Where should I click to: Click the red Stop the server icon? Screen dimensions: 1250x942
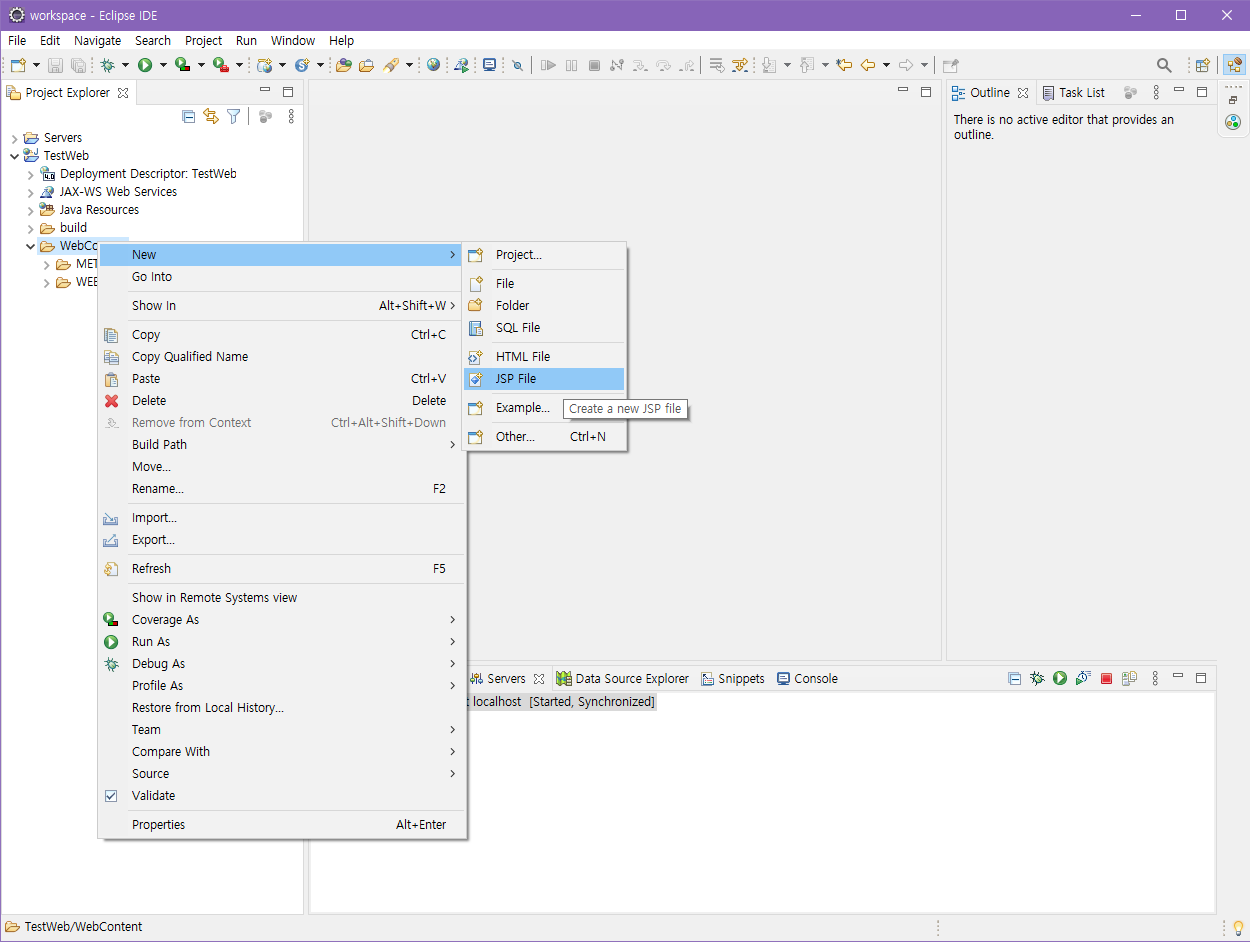click(x=1106, y=678)
